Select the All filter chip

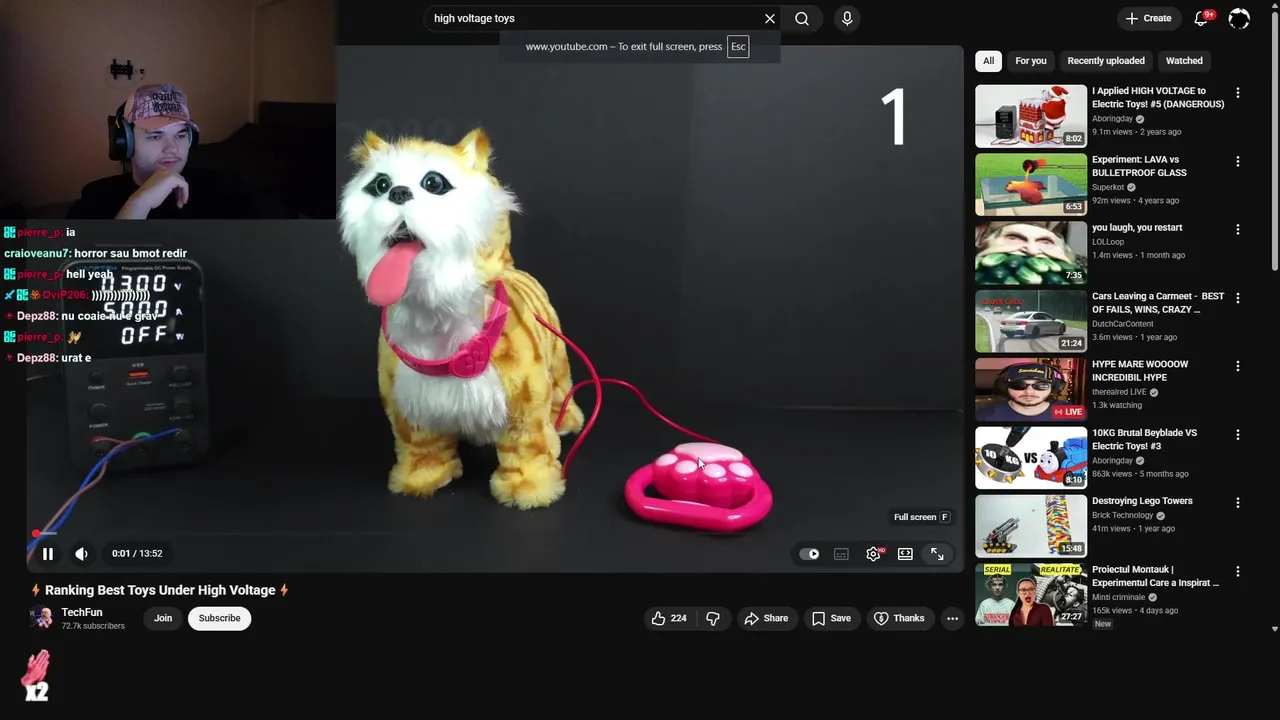point(988,61)
